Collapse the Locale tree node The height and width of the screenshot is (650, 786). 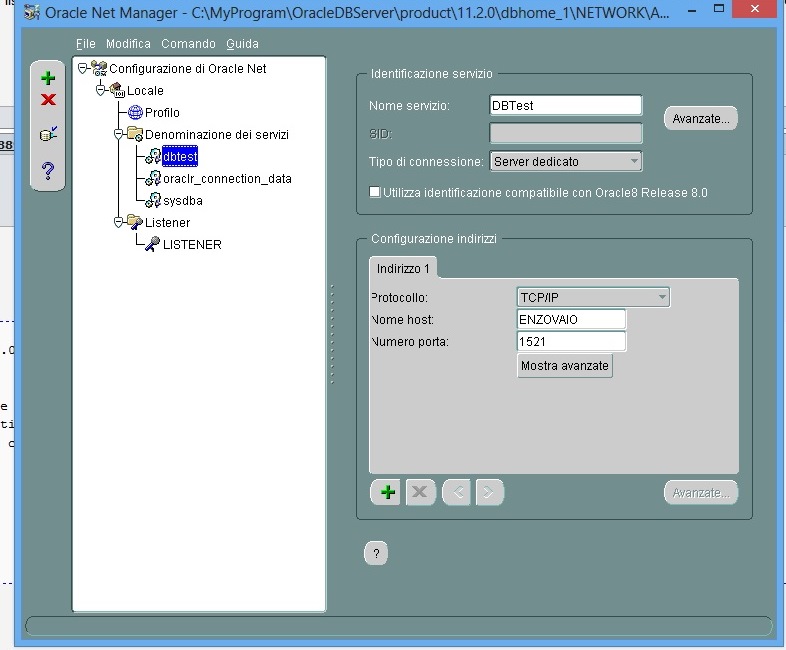tap(101, 90)
